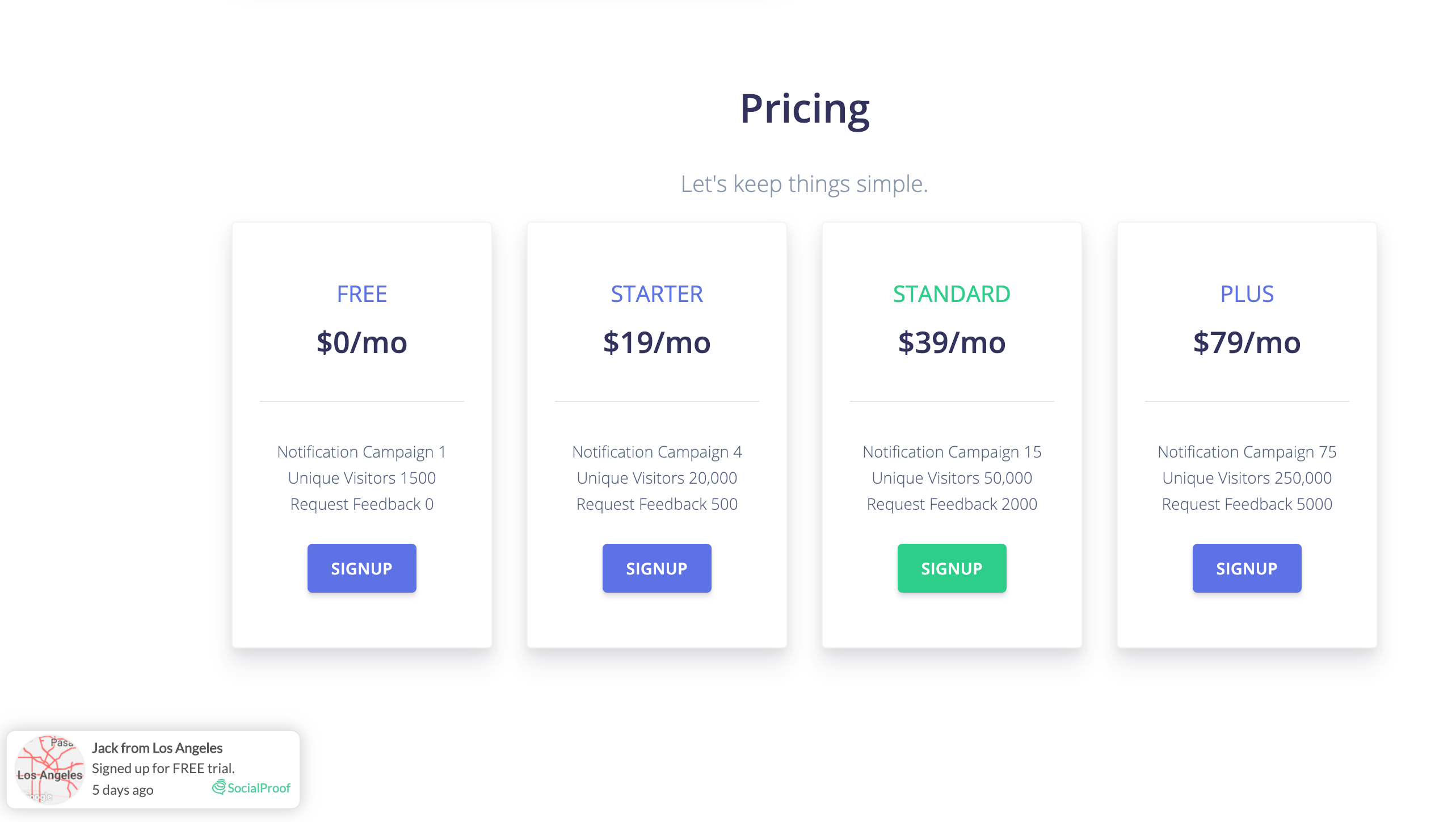Viewport: 1456px width, 822px height.
Task: Click 'Unique Visitors 250,000' feature line
Action: pos(1247,478)
